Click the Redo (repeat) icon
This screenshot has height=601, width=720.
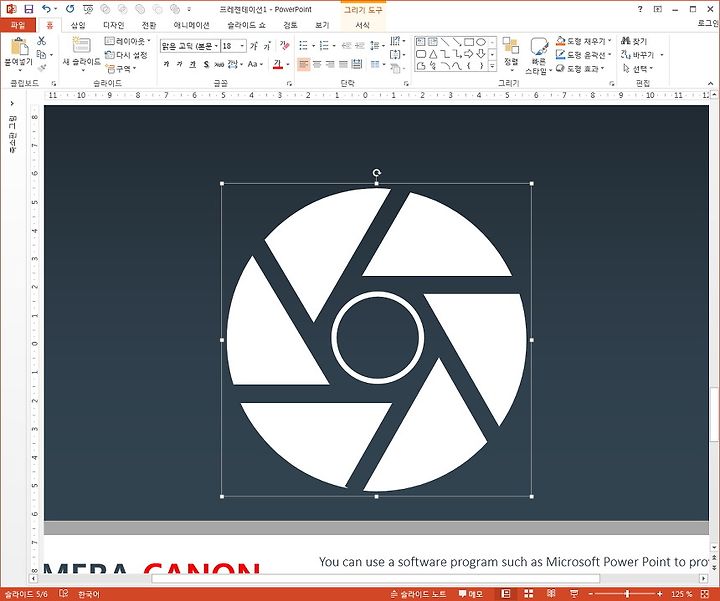coord(70,9)
